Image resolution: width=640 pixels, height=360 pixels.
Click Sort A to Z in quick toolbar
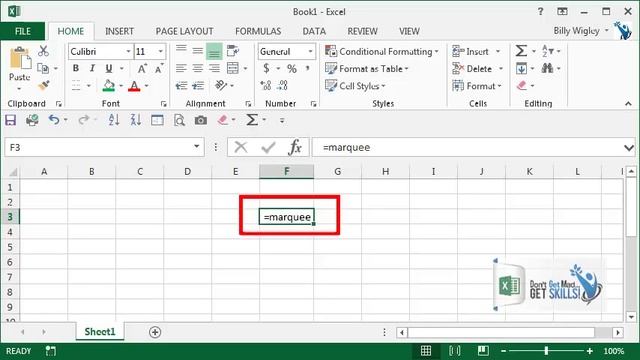click(114, 120)
